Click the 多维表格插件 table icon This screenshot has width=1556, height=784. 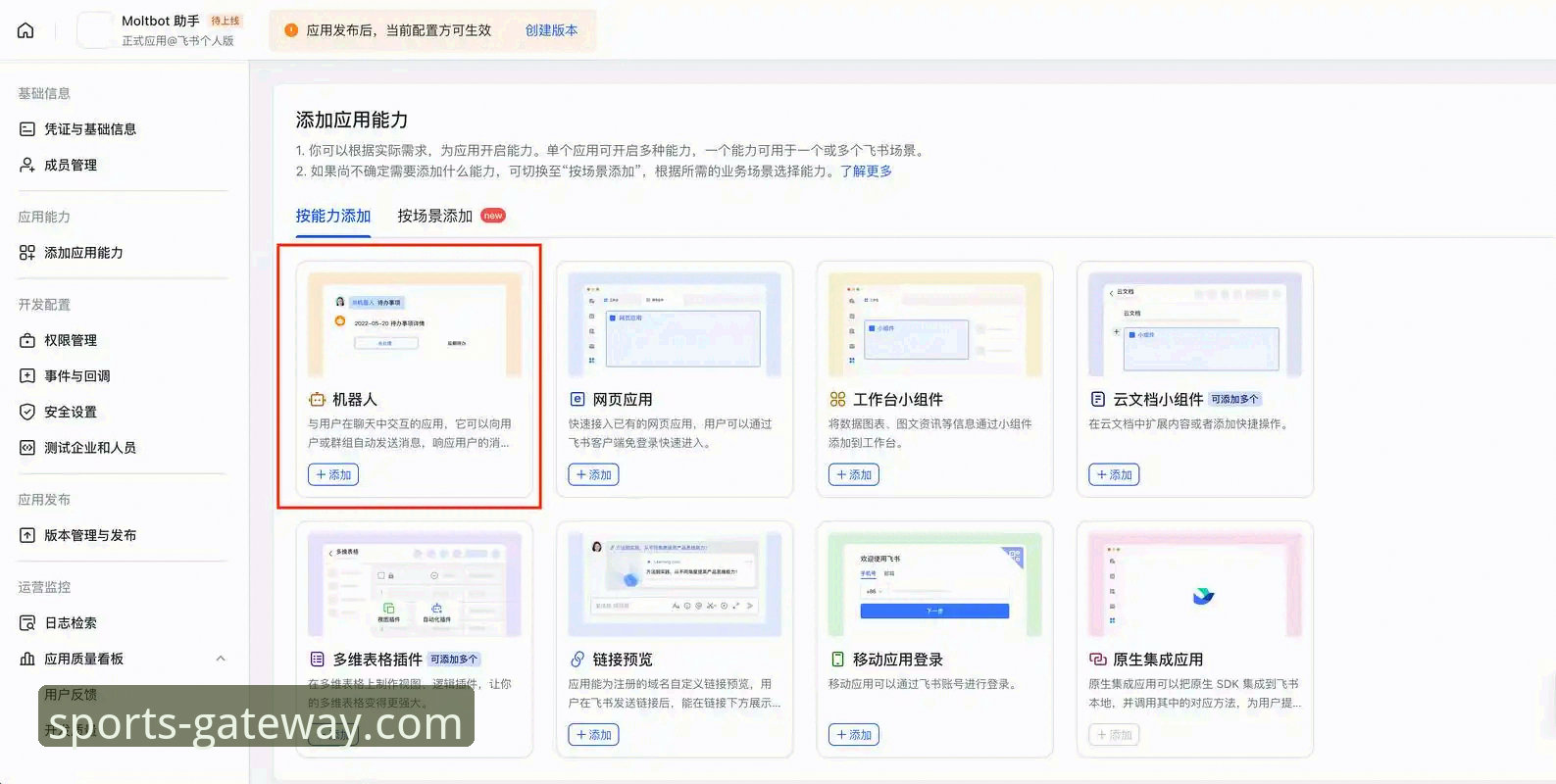tap(317, 660)
